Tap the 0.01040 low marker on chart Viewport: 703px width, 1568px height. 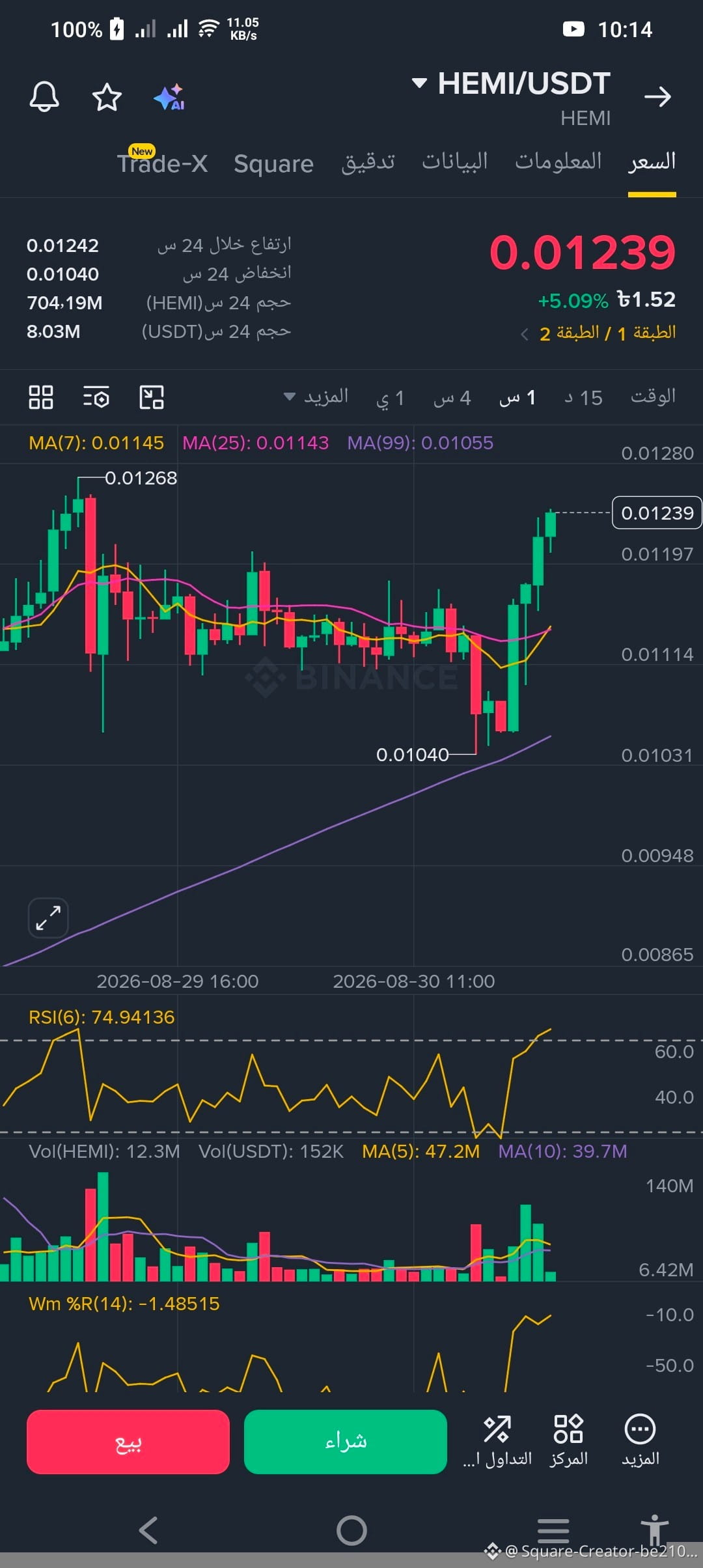tap(413, 755)
